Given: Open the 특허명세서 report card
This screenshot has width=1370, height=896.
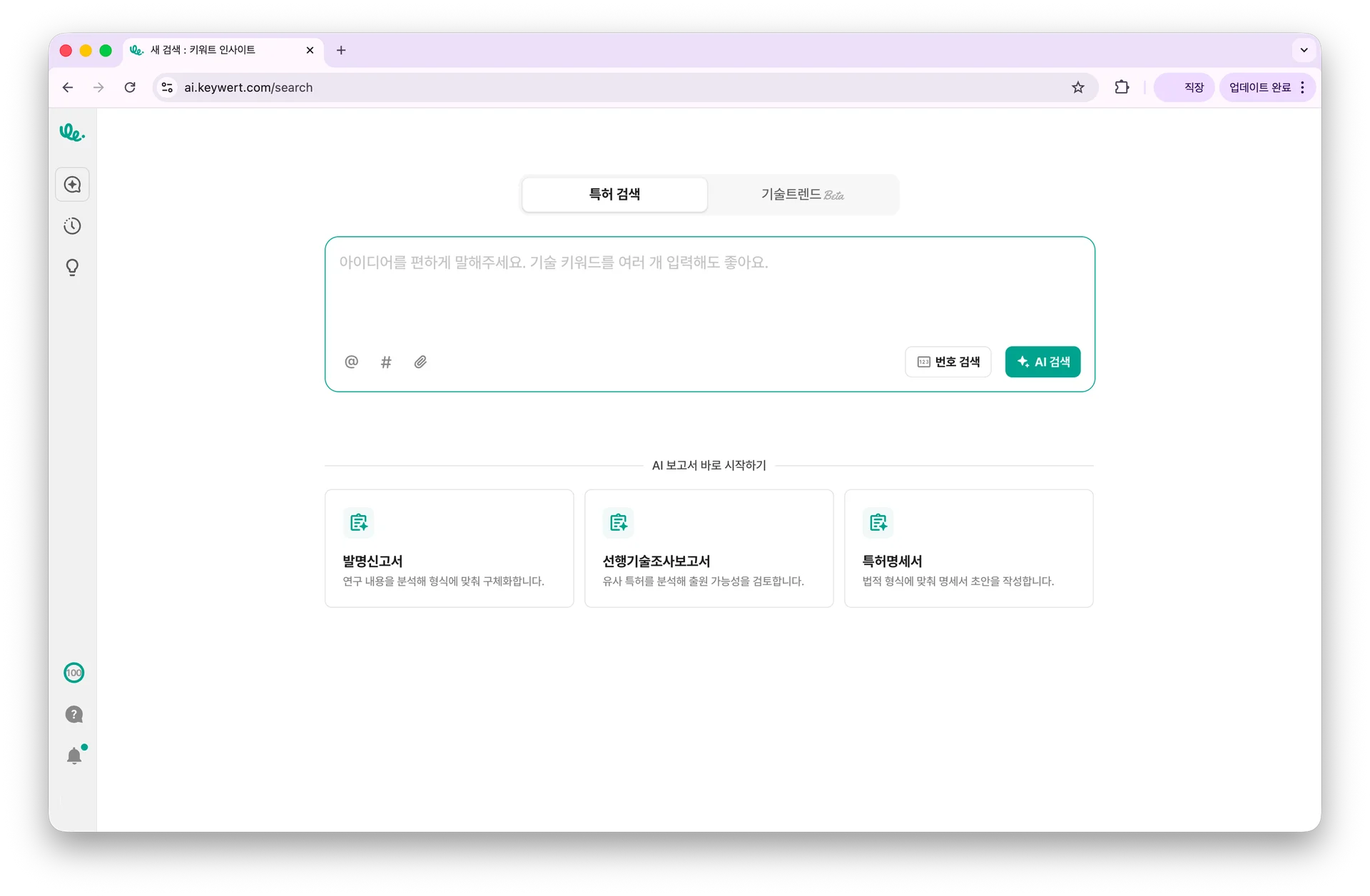Looking at the screenshot, I should [968, 548].
